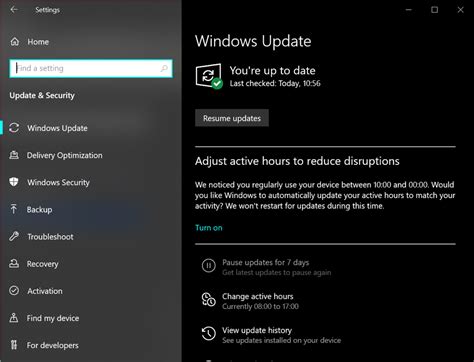Click the Troubleshoot wrench icon

click(x=14, y=236)
